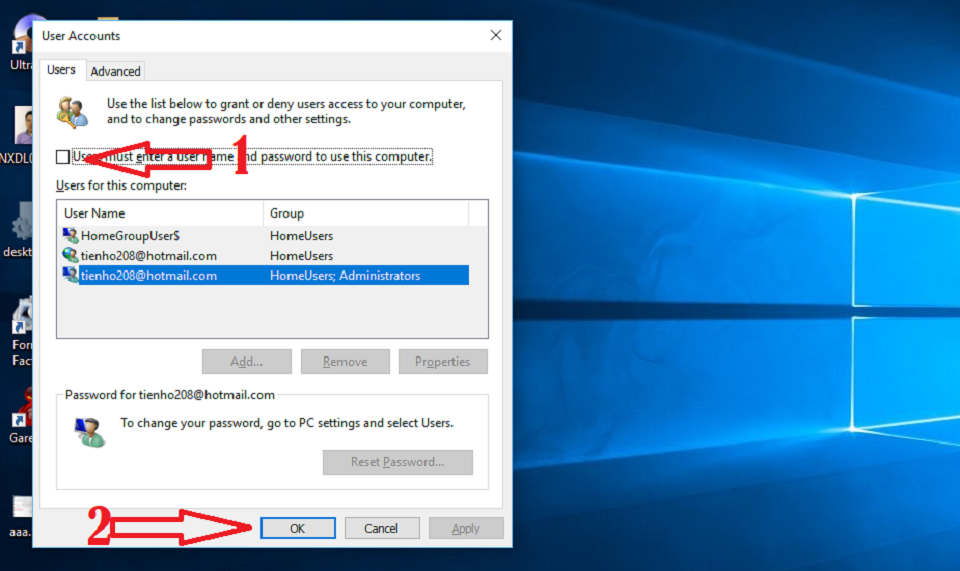Select the HomeGroupUser$ row in users list
The height and width of the screenshot is (571, 960).
tap(265, 236)
